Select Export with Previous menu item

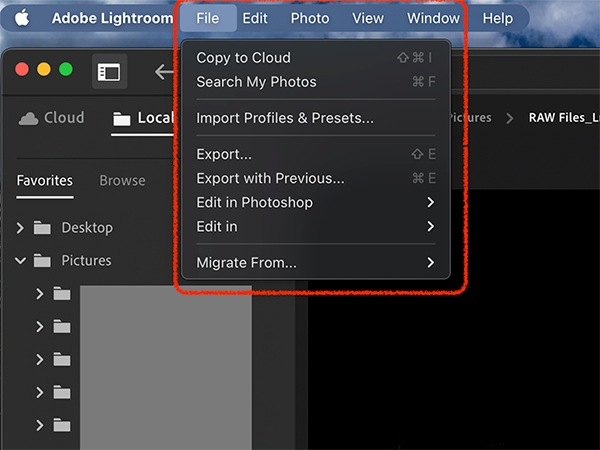click(x=270, y=179)
